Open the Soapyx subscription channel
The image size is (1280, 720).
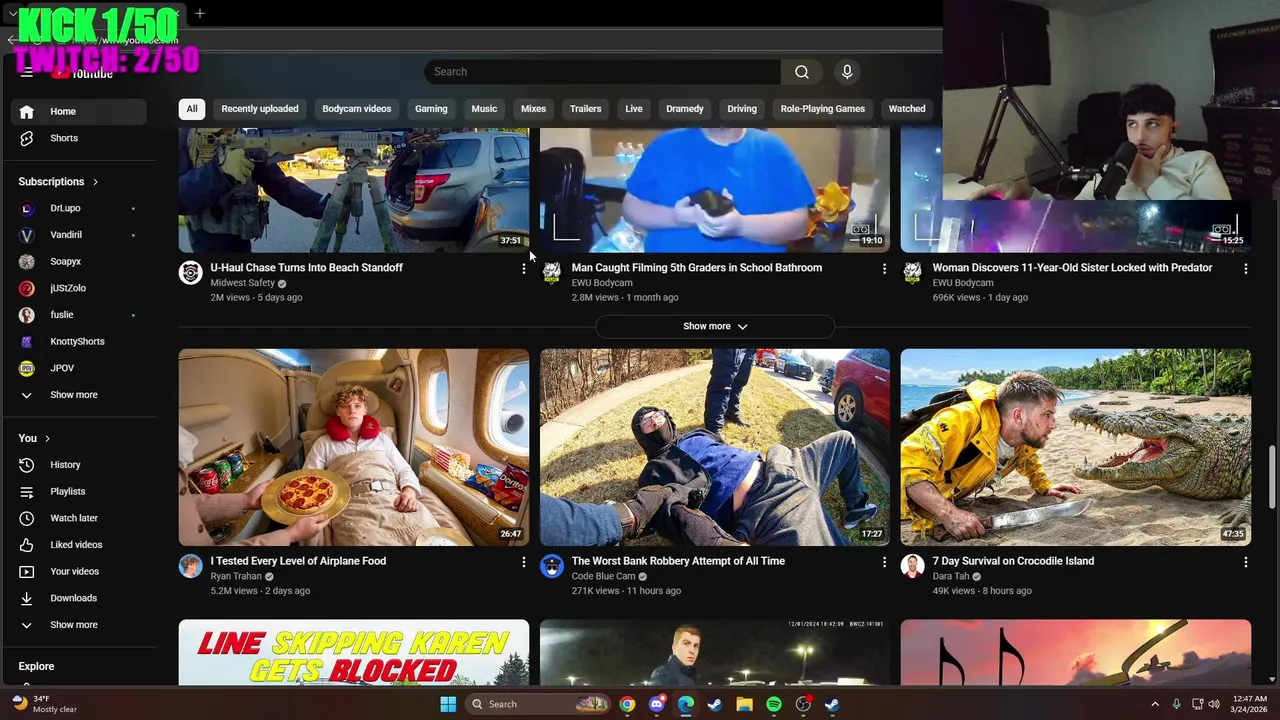coord(78,261)
